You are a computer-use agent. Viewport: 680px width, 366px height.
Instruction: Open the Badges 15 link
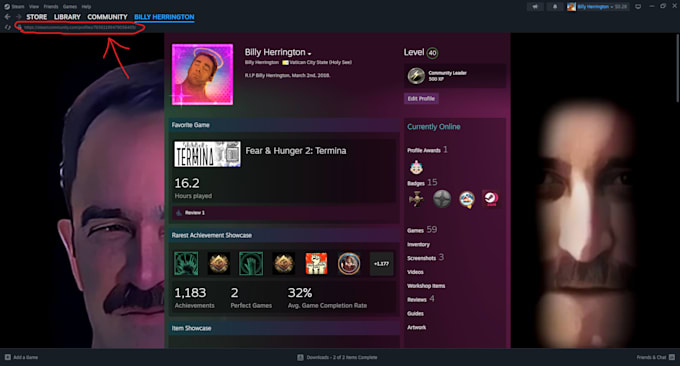(x=422, y=183)
